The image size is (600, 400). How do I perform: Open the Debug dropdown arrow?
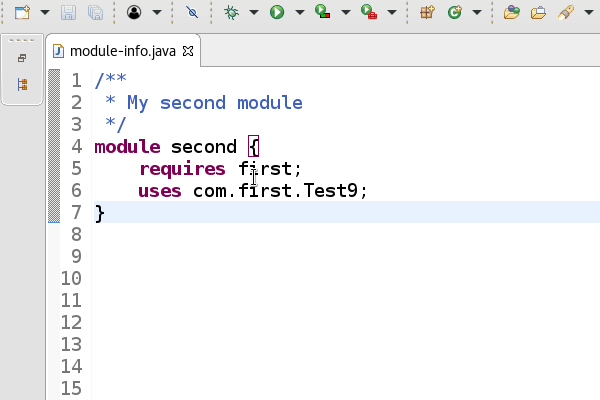(254, 13)
